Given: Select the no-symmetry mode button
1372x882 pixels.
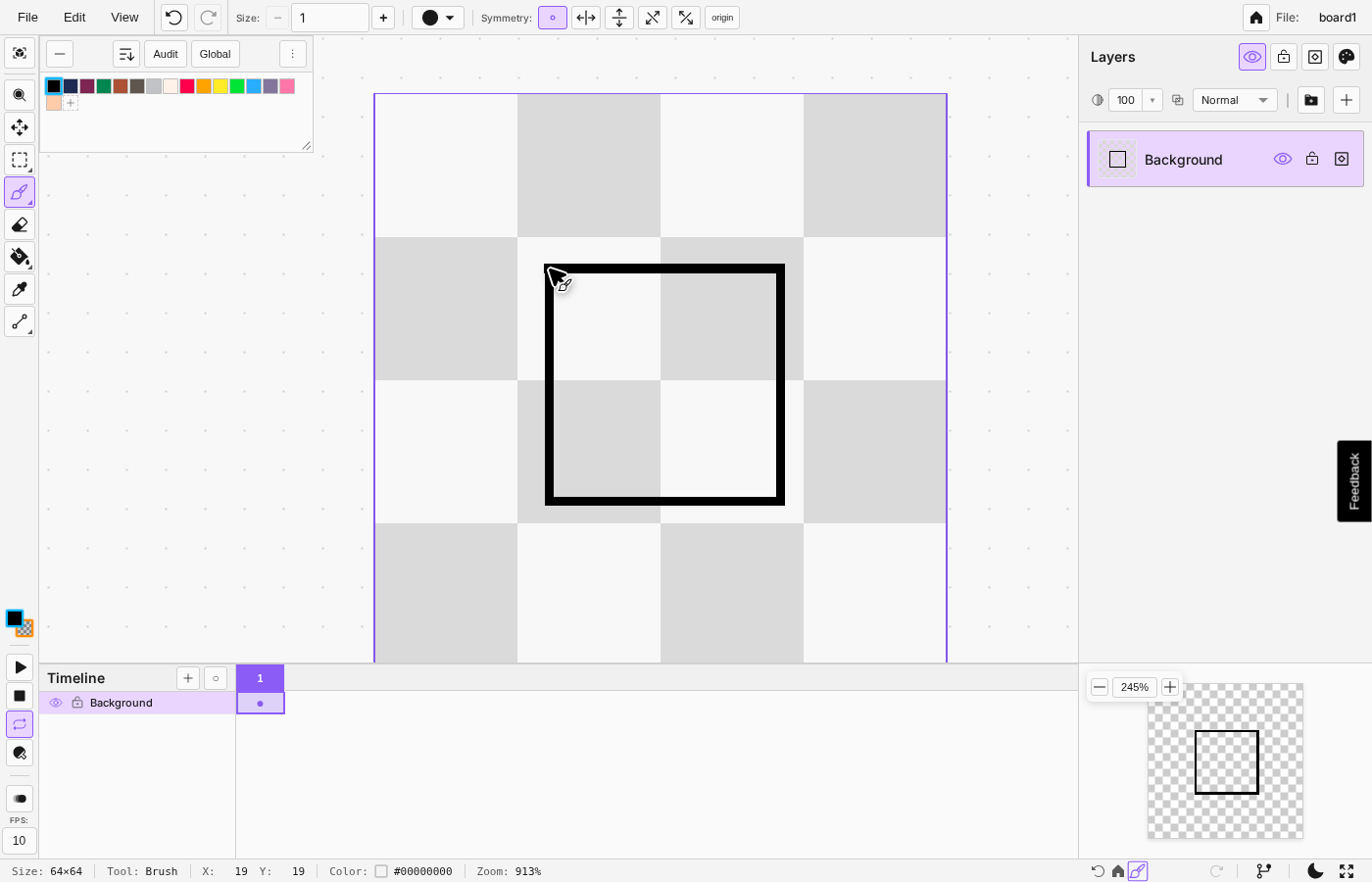Looking at the screenshot, I should click(x=553, y=18).
